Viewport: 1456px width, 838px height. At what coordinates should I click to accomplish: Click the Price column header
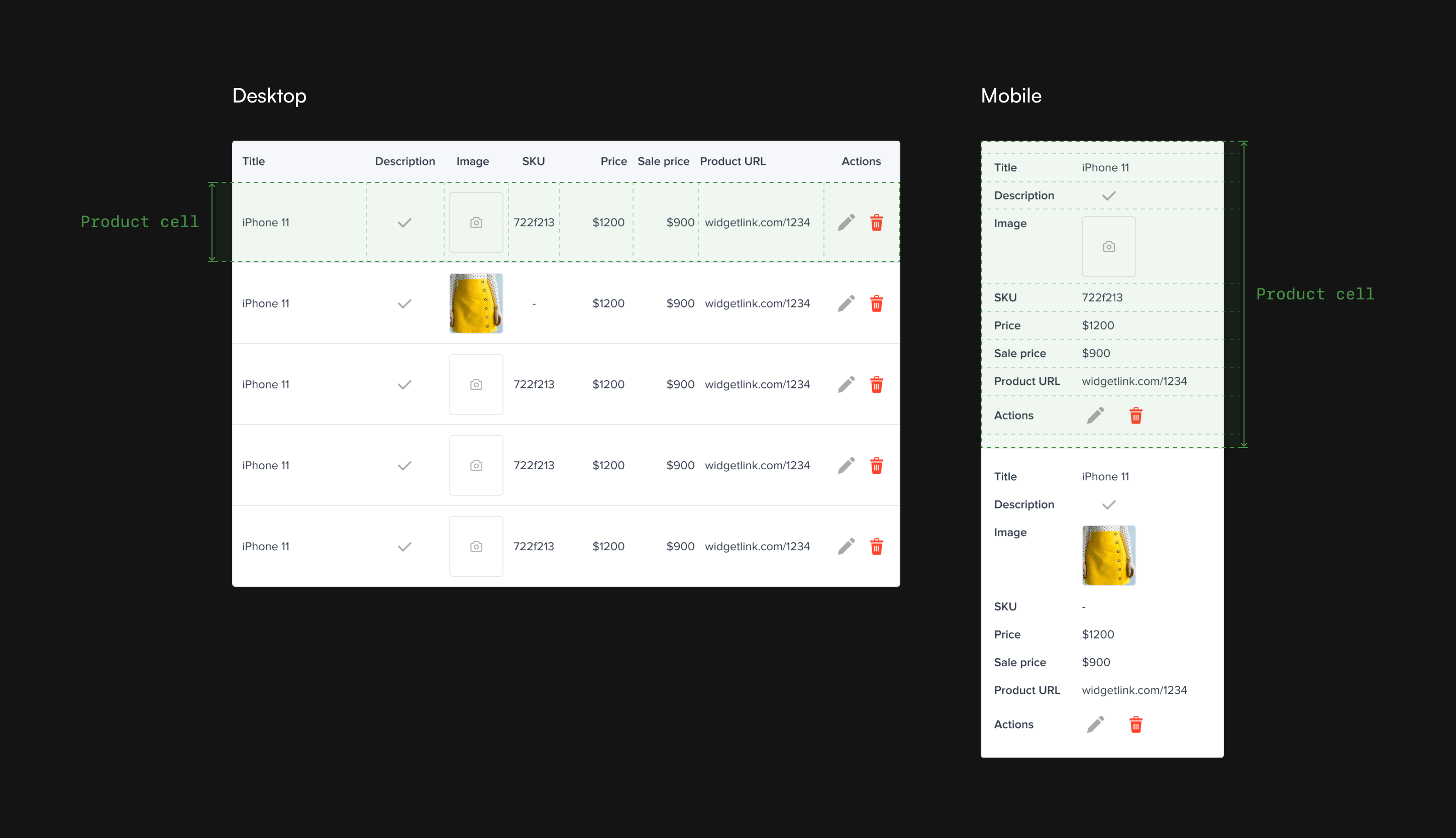point(613,161)
